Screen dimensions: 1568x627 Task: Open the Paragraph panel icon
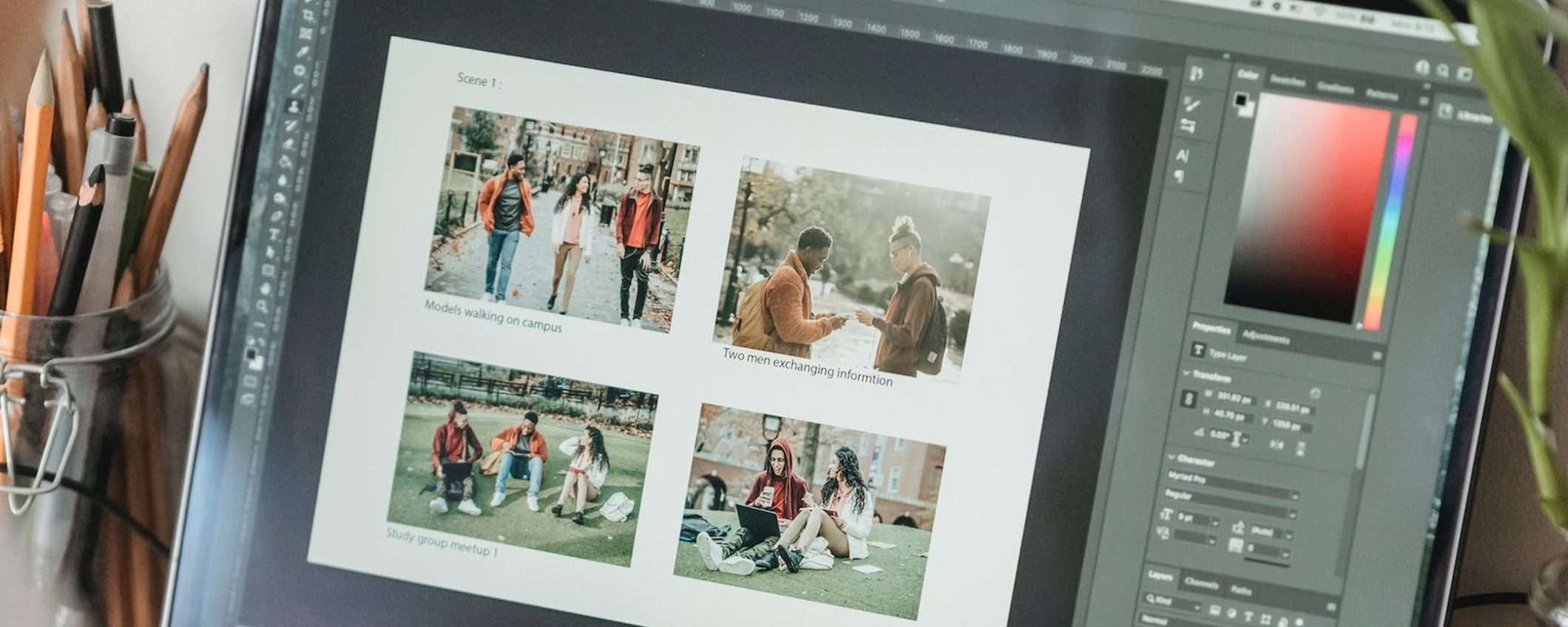(1180, 177)
